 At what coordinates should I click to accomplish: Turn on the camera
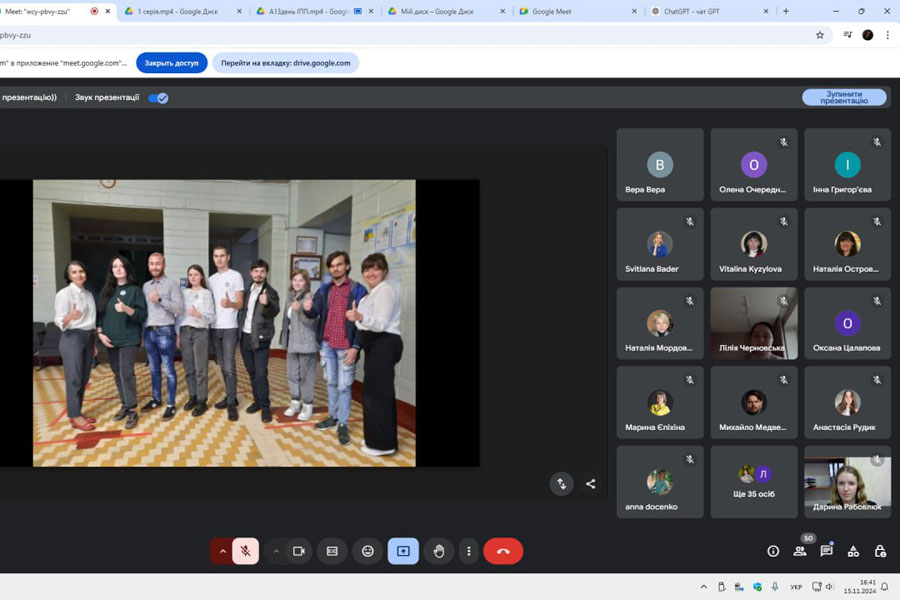point(298,551)
